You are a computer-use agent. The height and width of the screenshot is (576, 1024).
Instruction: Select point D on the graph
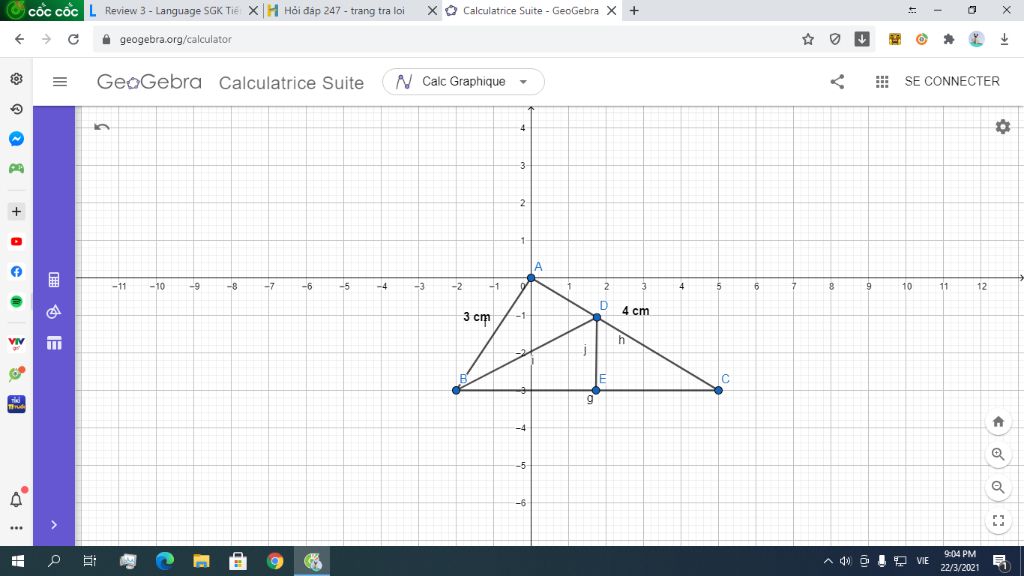tap(597, 317)
